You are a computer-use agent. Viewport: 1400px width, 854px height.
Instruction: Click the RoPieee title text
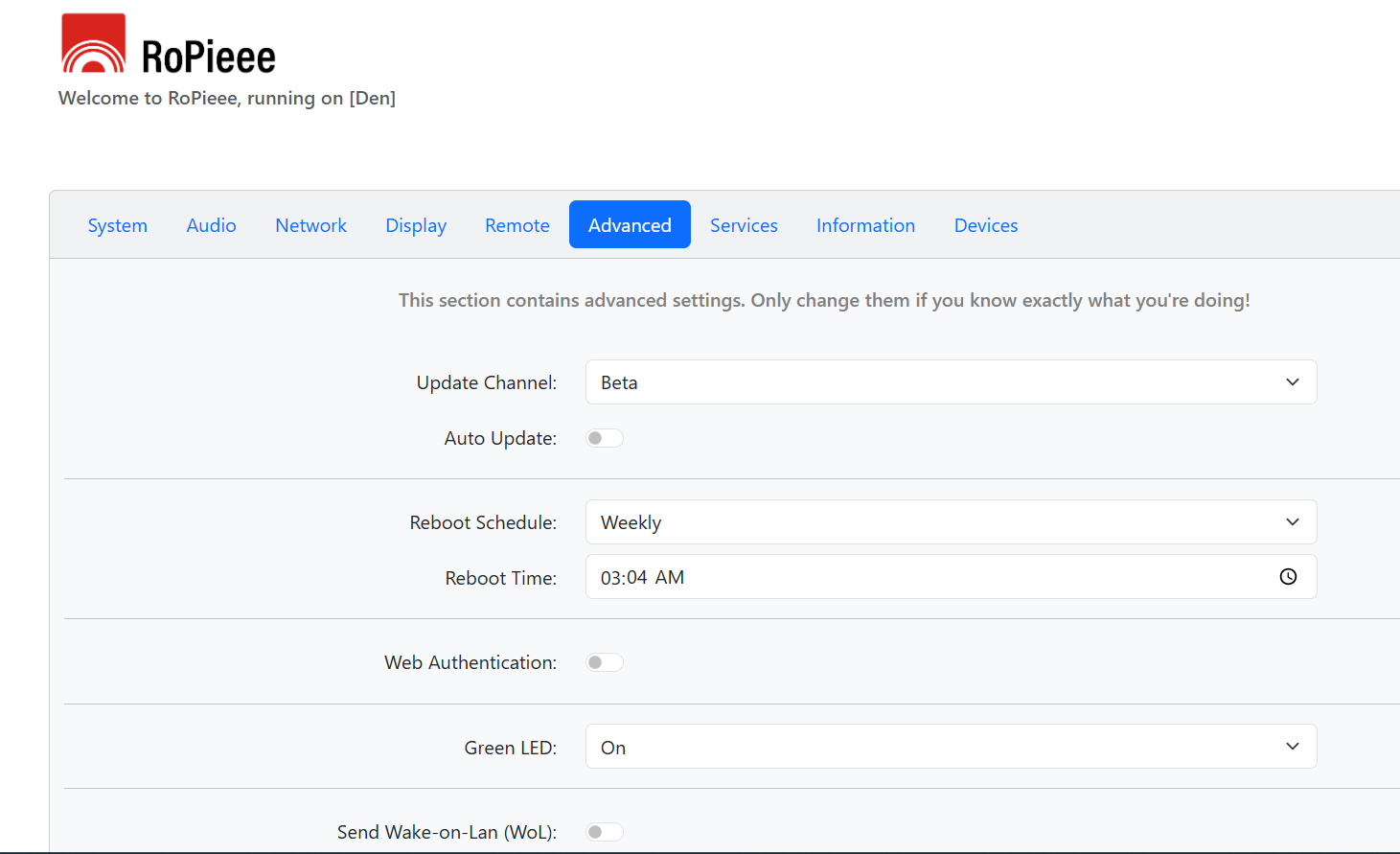pos(209,57)
